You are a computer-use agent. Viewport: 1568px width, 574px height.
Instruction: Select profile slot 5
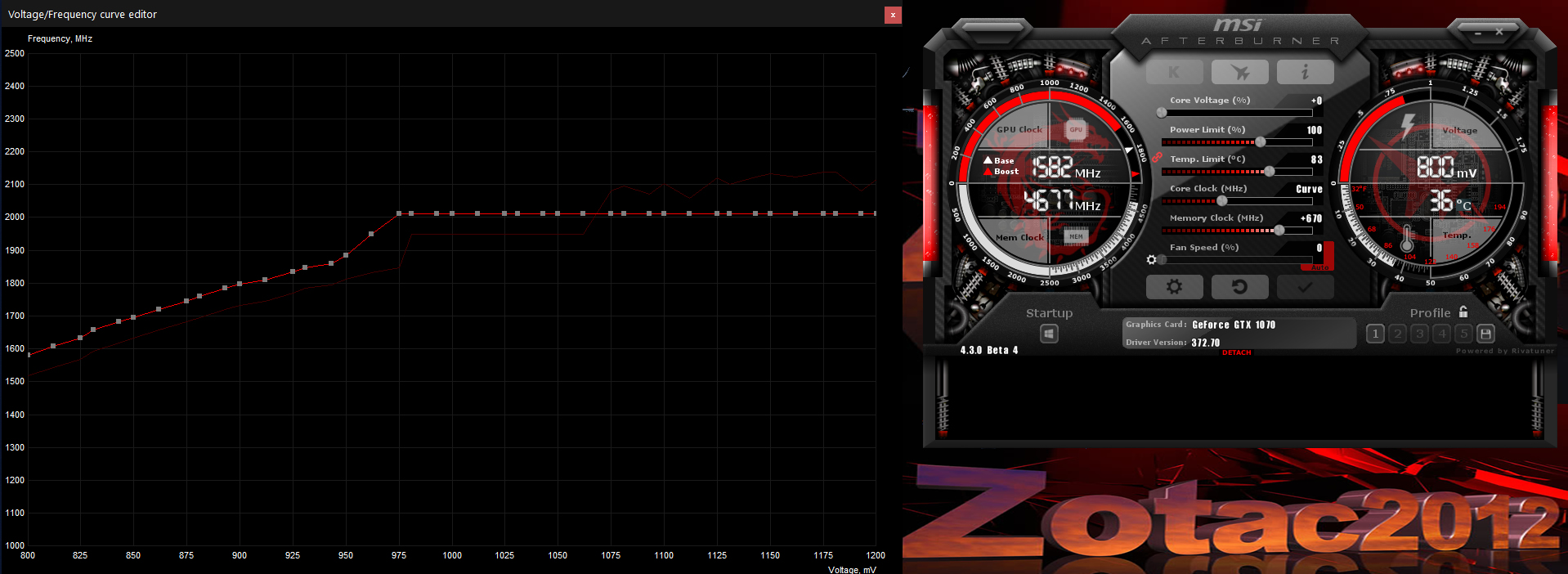click(x=1463, y=334)
